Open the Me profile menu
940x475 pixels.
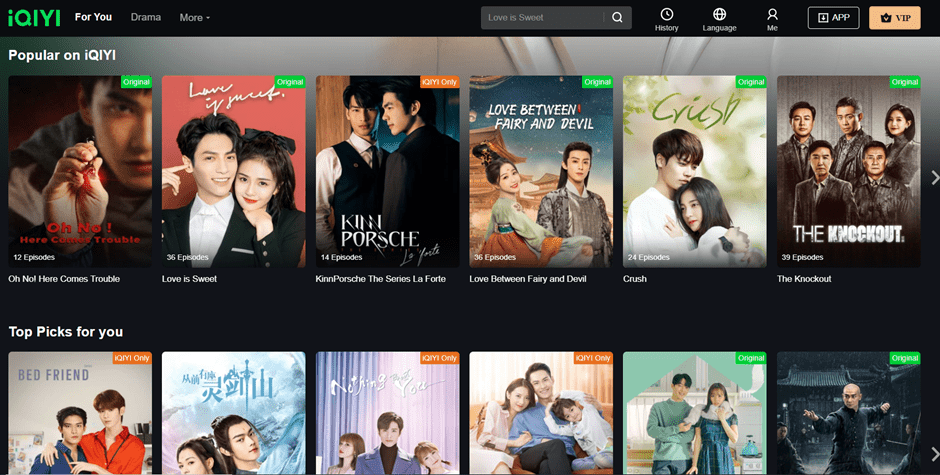[772, 20]
